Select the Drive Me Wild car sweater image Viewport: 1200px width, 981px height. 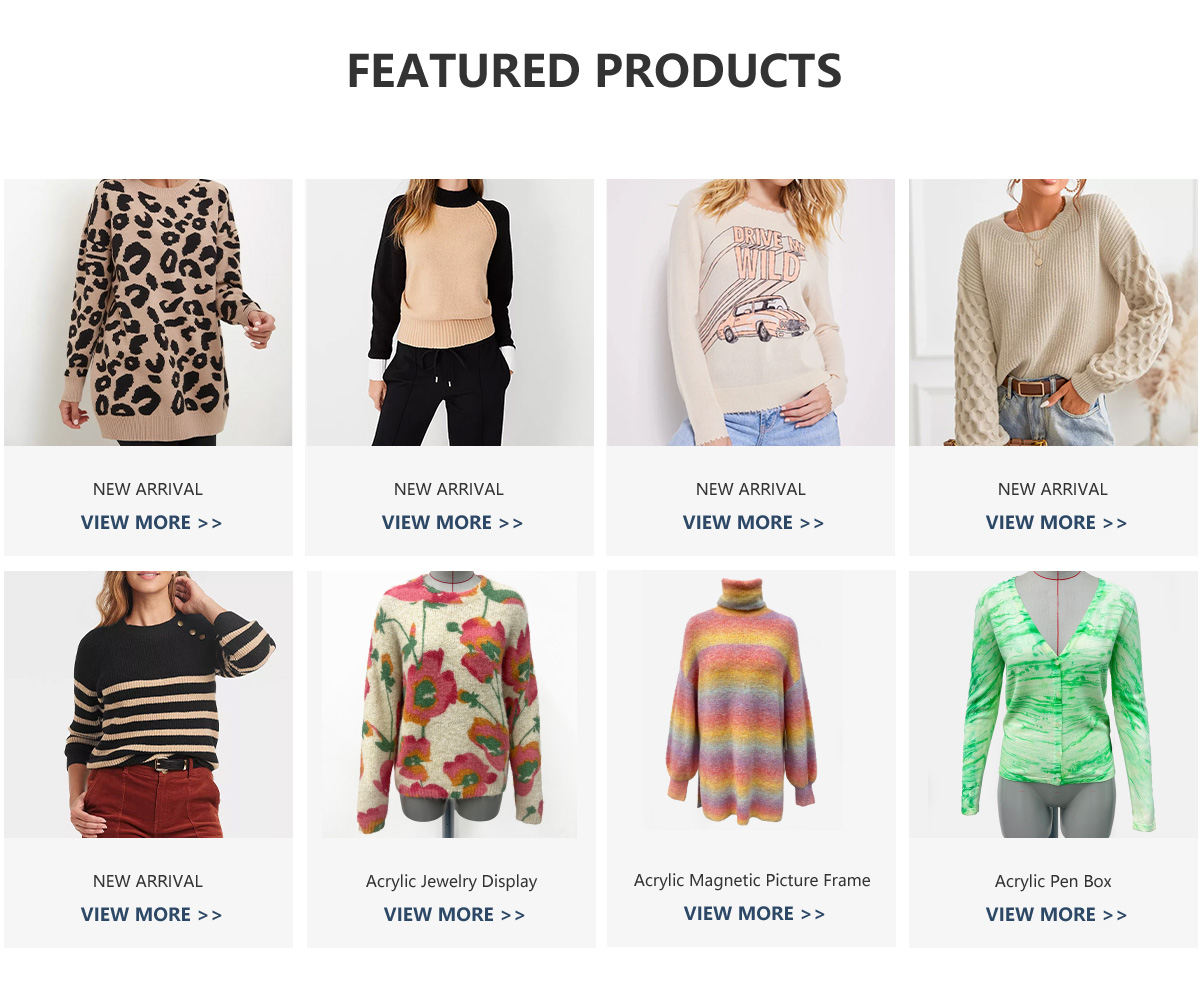click(x=751, y=312)
